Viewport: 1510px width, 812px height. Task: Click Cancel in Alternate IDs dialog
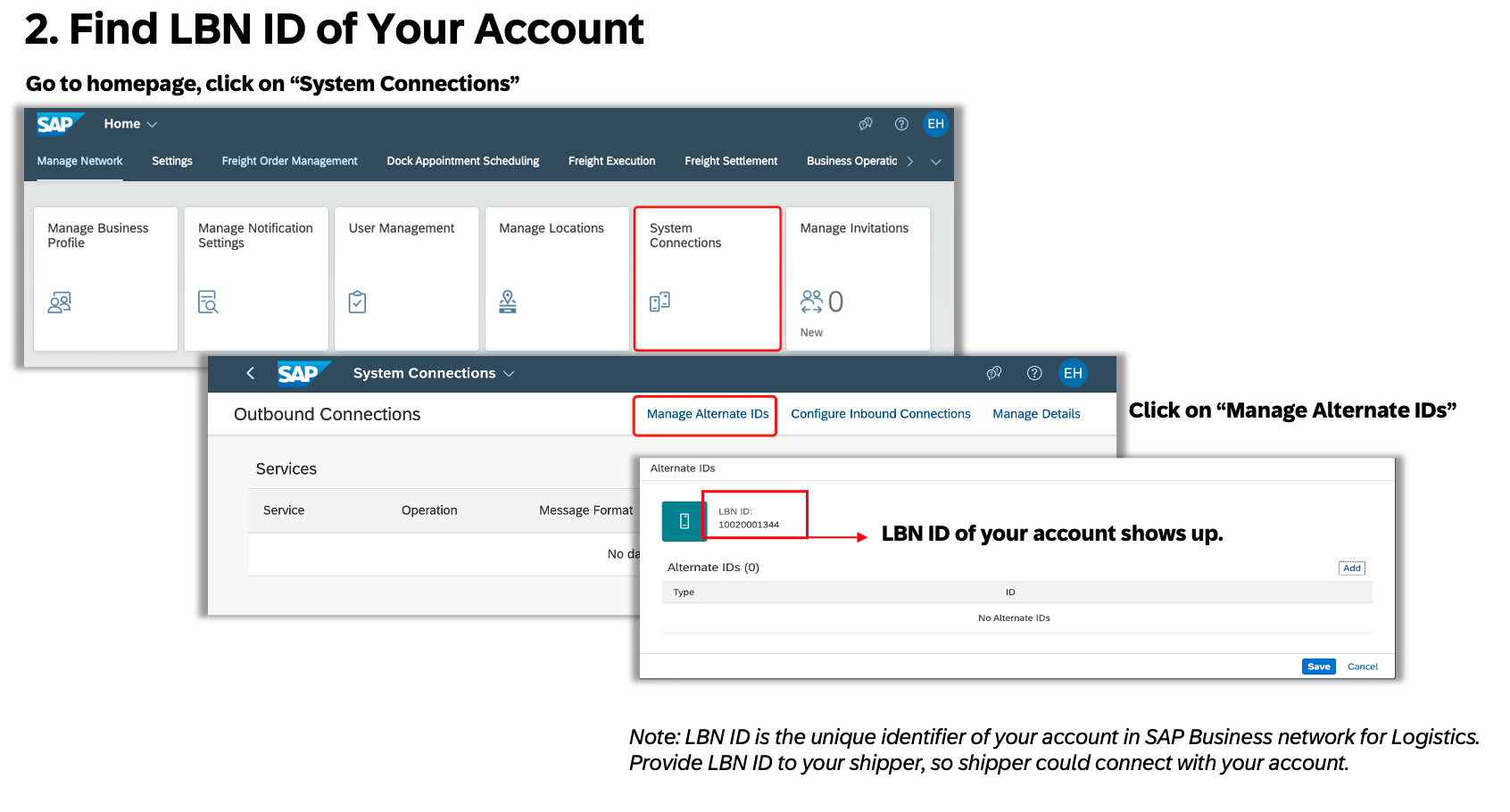[x=1362, y=667]
